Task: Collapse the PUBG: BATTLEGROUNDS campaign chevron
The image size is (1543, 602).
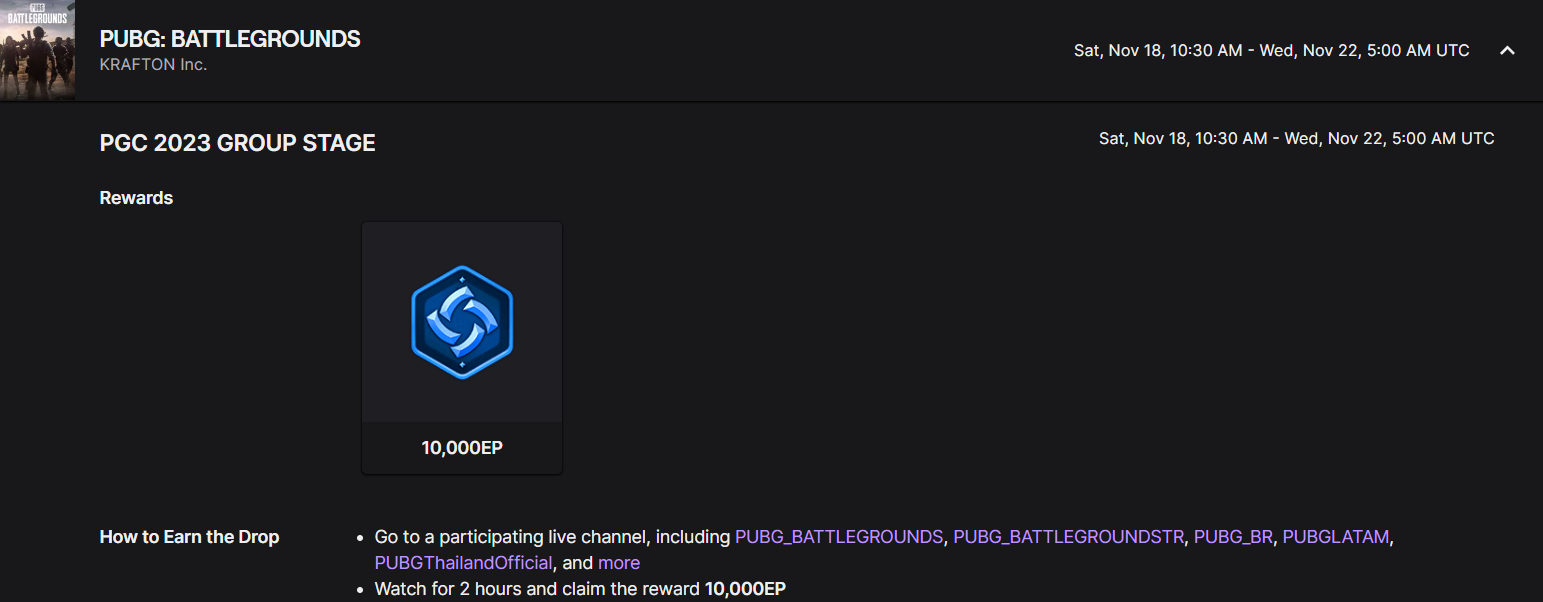Action: click(1508, 51)
